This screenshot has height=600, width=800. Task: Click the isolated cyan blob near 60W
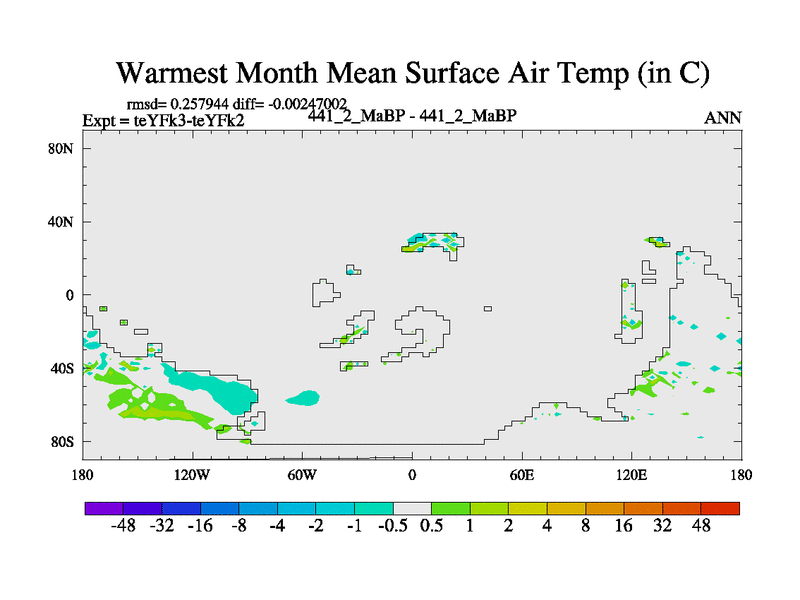(x=302, y=398)
